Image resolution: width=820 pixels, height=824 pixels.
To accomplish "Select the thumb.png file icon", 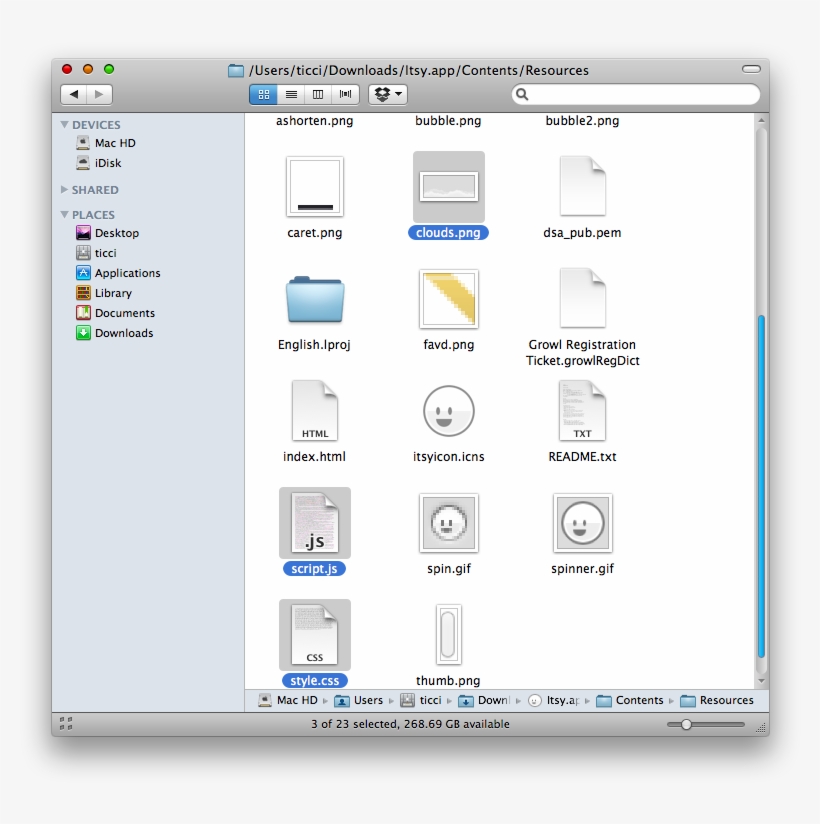I will click(x=448, y=633).
